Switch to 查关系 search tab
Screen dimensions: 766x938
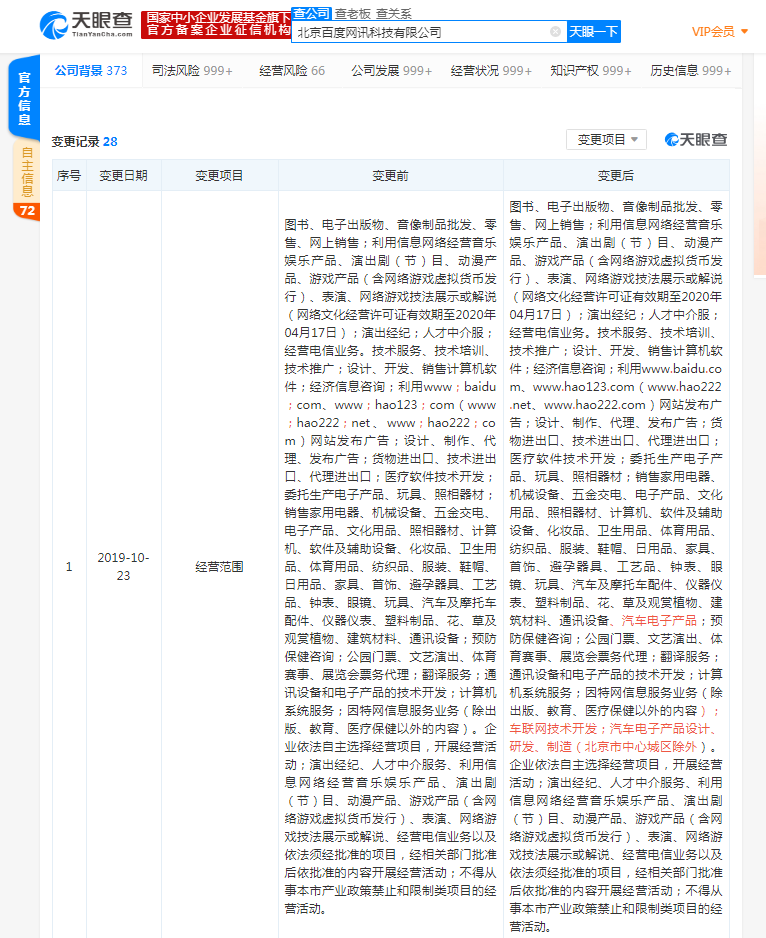(393, 13)
